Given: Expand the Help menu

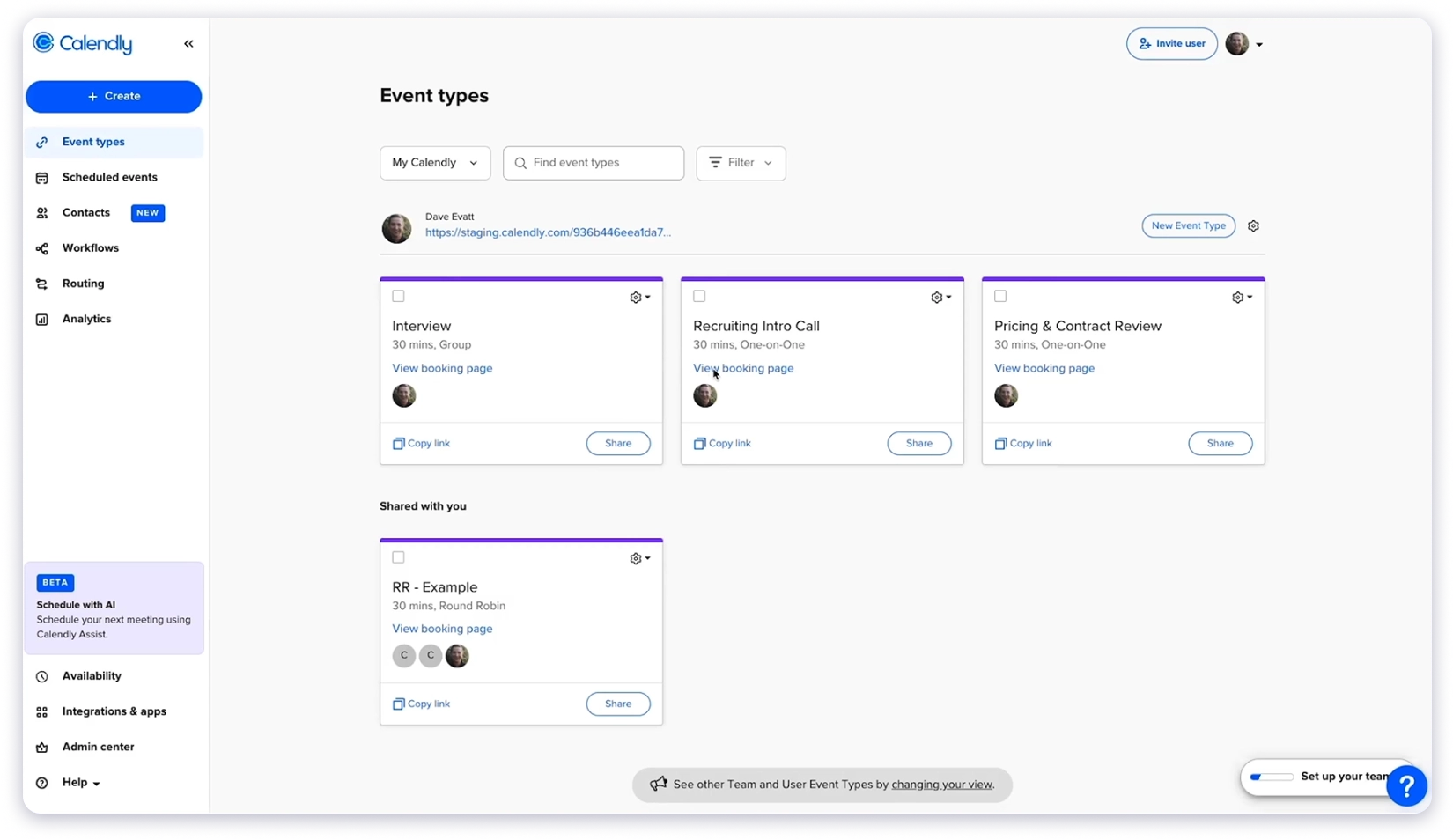Looking at the screenshot, I should 80,783.
